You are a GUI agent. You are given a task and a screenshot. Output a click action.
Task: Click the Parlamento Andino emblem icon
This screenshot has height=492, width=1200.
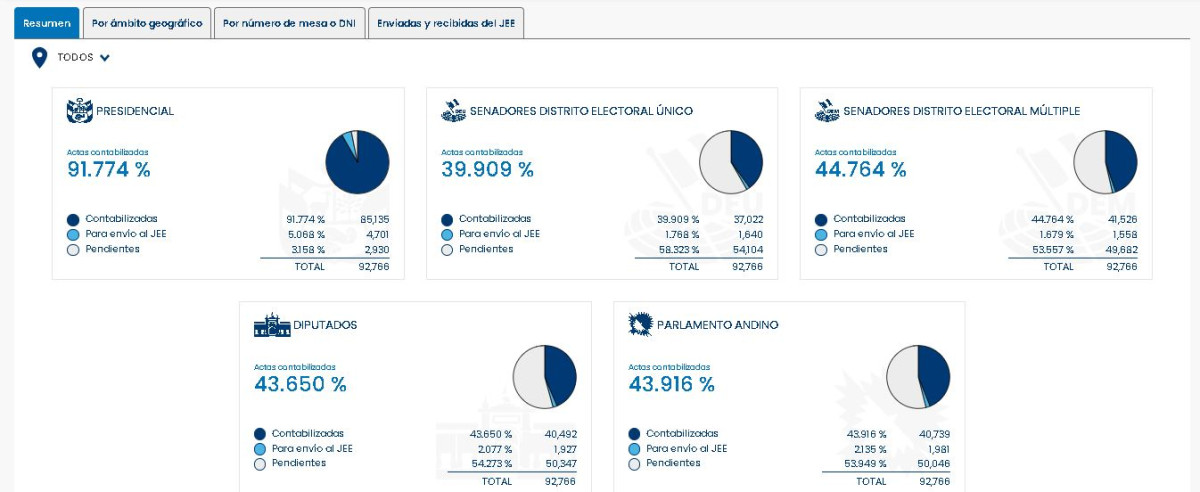[640, 325]
